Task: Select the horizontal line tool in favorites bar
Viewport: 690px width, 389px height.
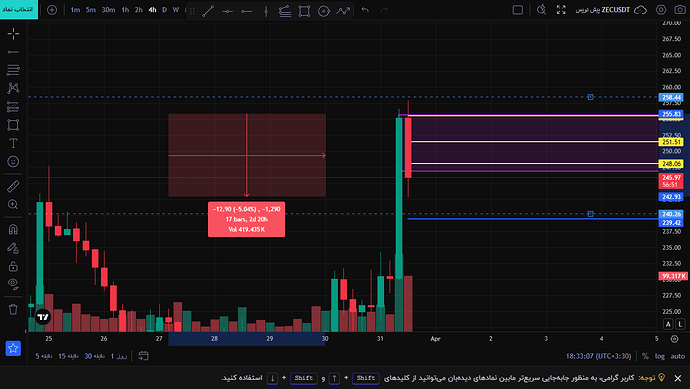Action: coord(228,11)
